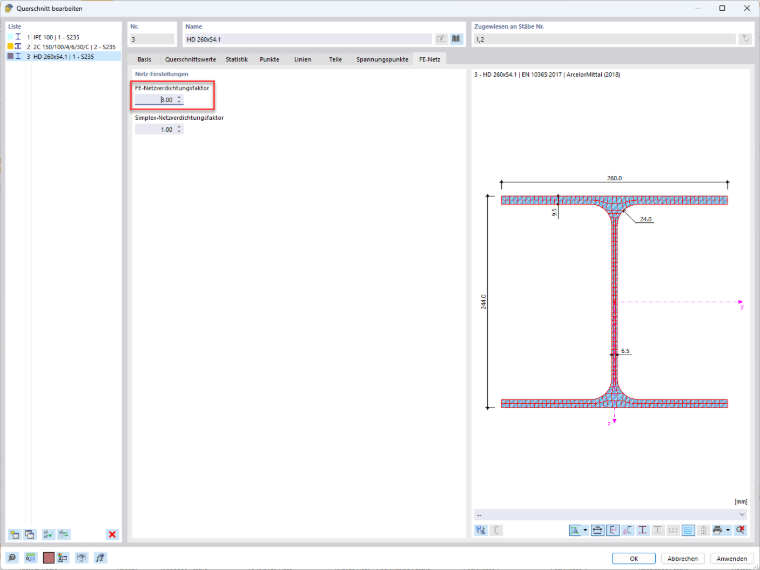
Task: Print the cross-section graphic
Action: click(718, 530)
